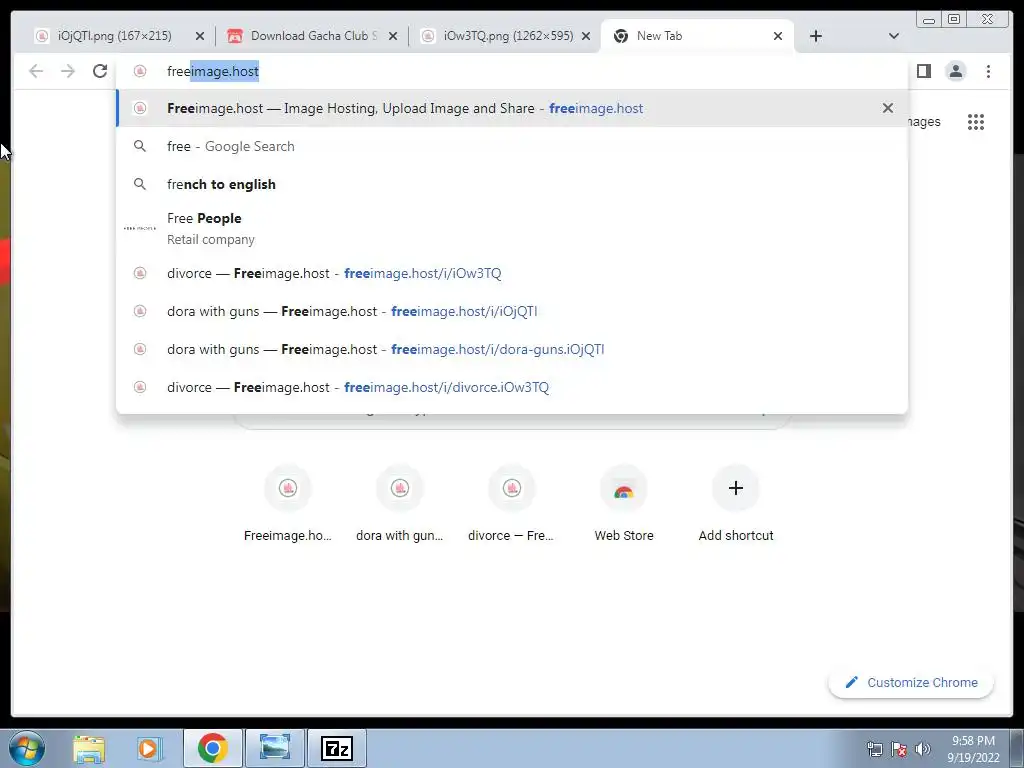Screen dimensions: 1024x768
Task: Click the search magnifier next to 'free'
Action: pyautogui.click(x=140, y=146)
